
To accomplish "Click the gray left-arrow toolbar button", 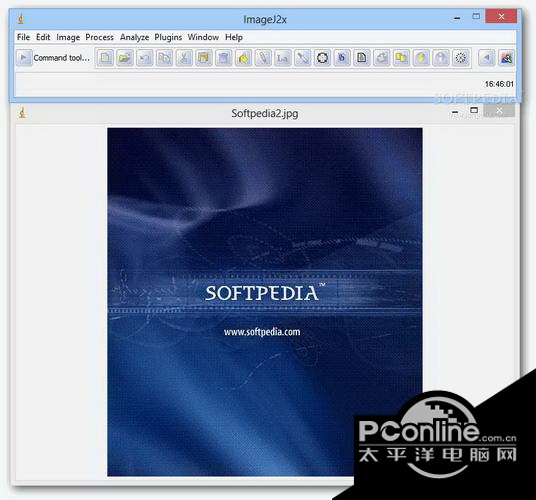I will click(x=486, y=58).
